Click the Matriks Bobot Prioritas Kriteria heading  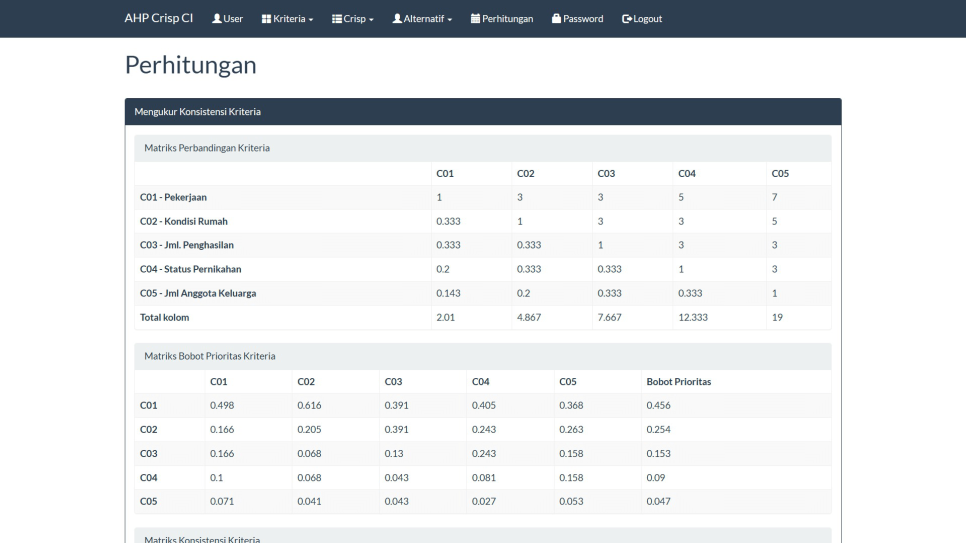click(x=210, y=356)
